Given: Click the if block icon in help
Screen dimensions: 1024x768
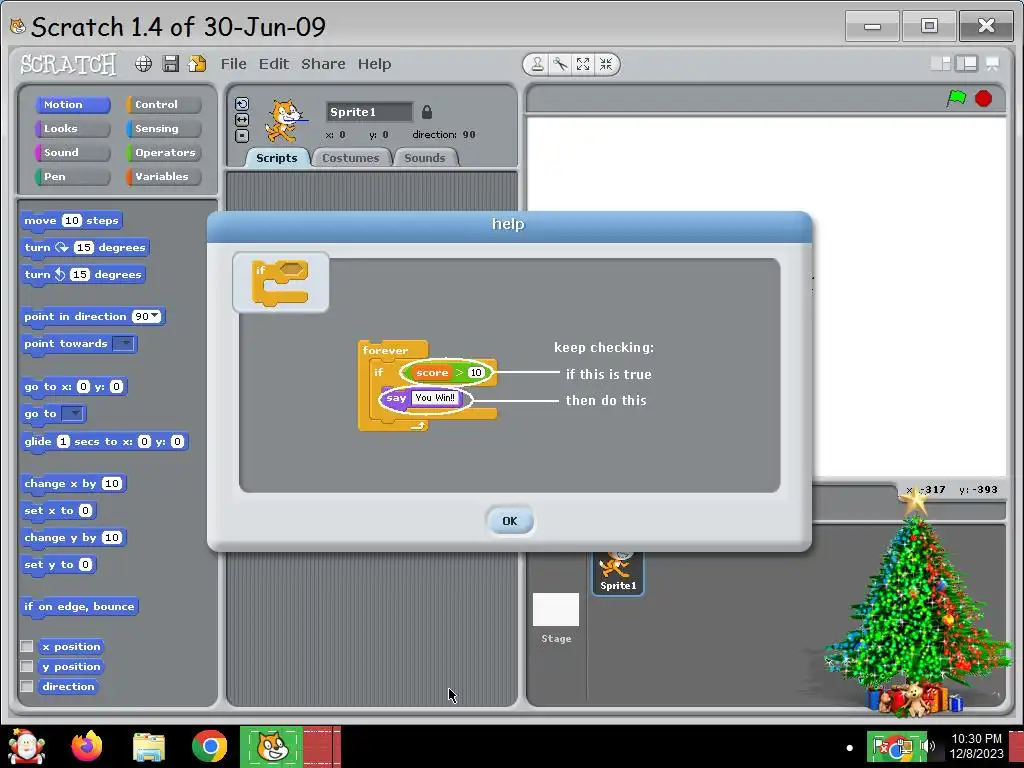Looking at the screenshot, I should point(281,283).
